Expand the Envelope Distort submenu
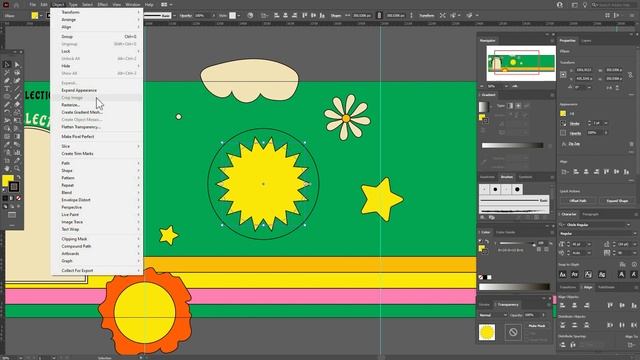The height and width of the screenshot is (360, 640). click(x=96, y=200)
